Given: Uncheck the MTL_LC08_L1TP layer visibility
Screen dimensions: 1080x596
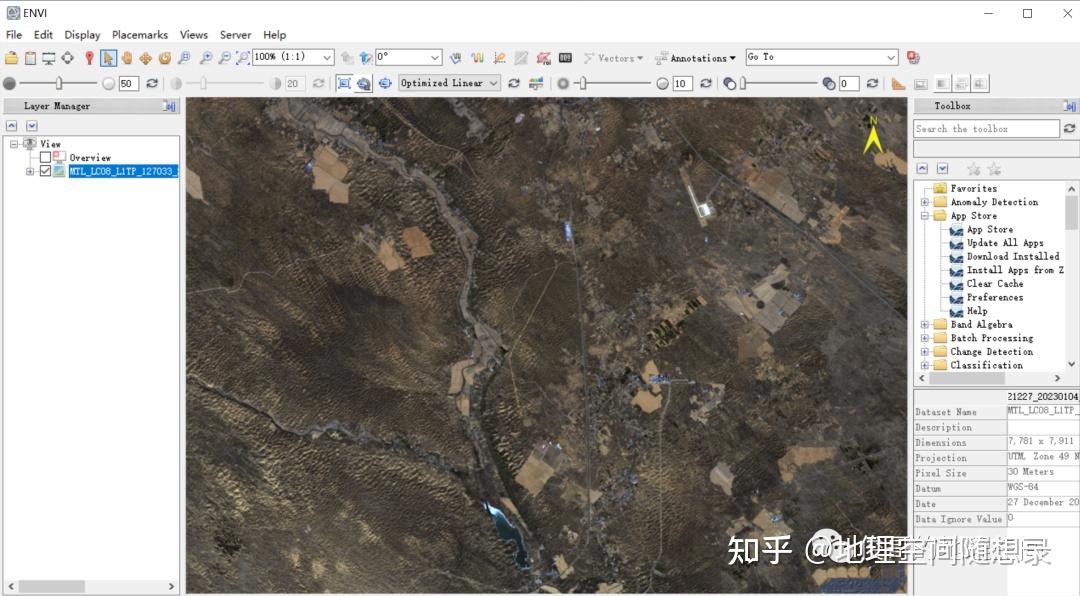Looking at the screenshot, I should coord(46,170).
